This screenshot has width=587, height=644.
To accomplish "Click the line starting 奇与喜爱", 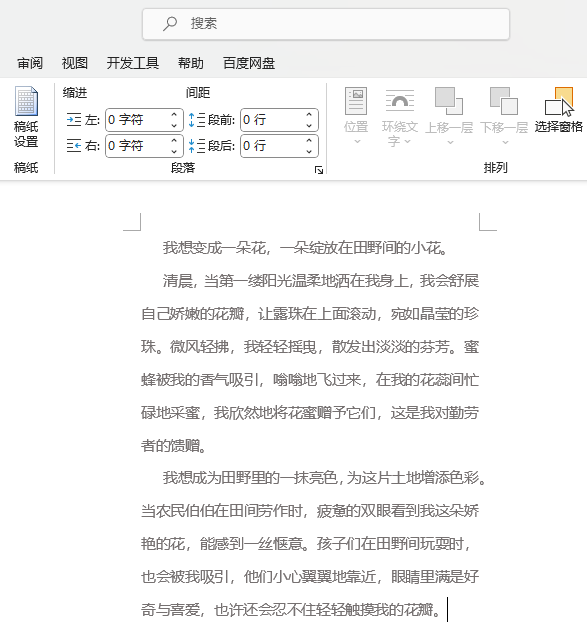I will point(291,610).
